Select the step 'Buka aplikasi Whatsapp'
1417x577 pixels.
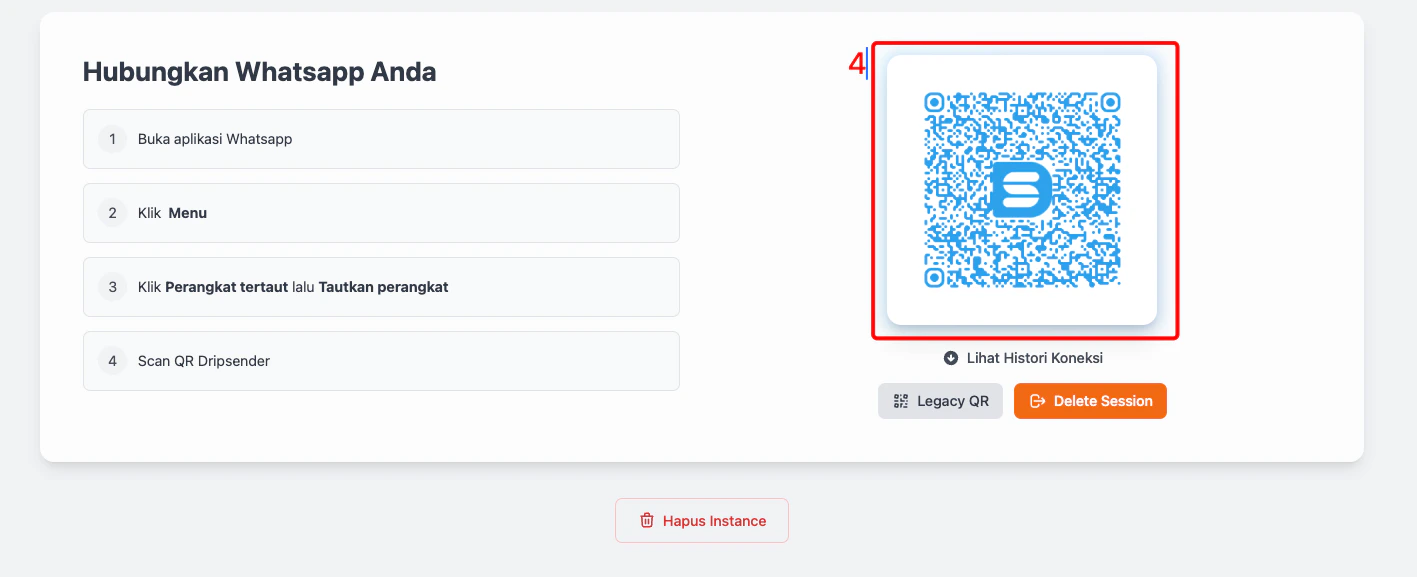tap(381, 139)
